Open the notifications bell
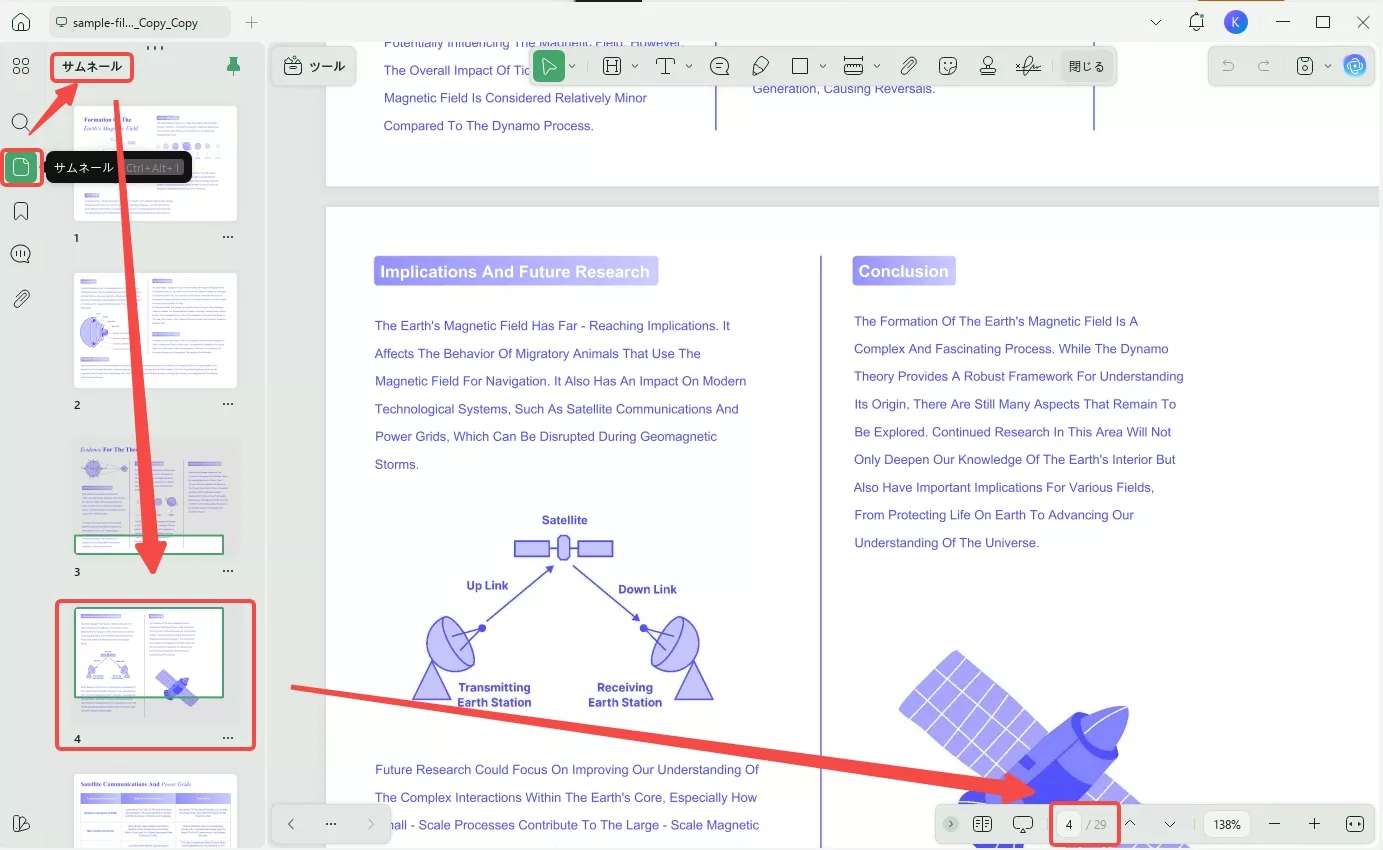This screenshot has height=850, width=1383. [1197, 22]
